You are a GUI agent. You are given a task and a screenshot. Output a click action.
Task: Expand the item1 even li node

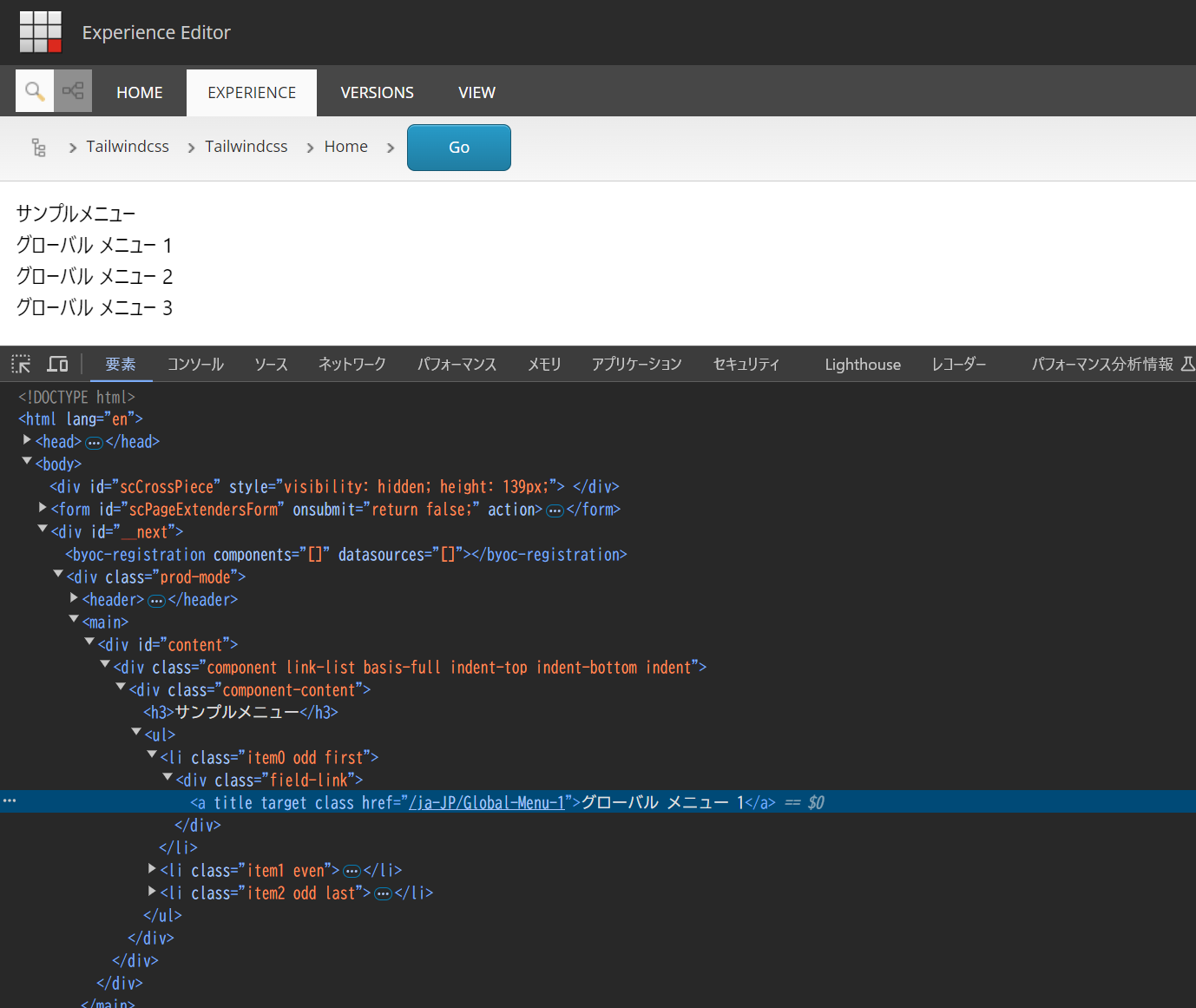(x=152, y=869)
